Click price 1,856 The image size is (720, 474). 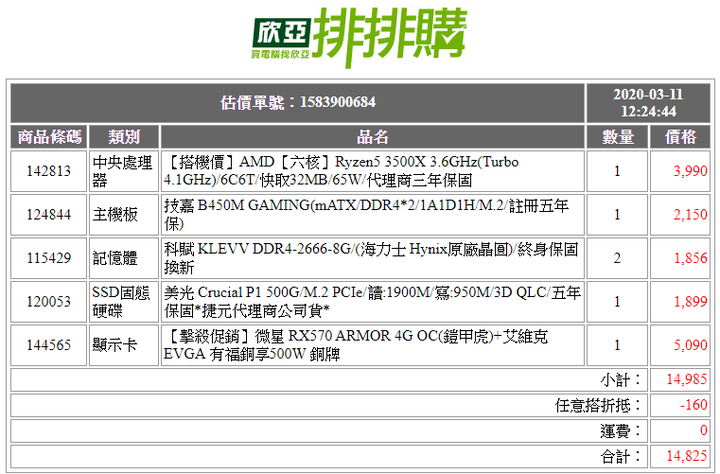(690, 258)
